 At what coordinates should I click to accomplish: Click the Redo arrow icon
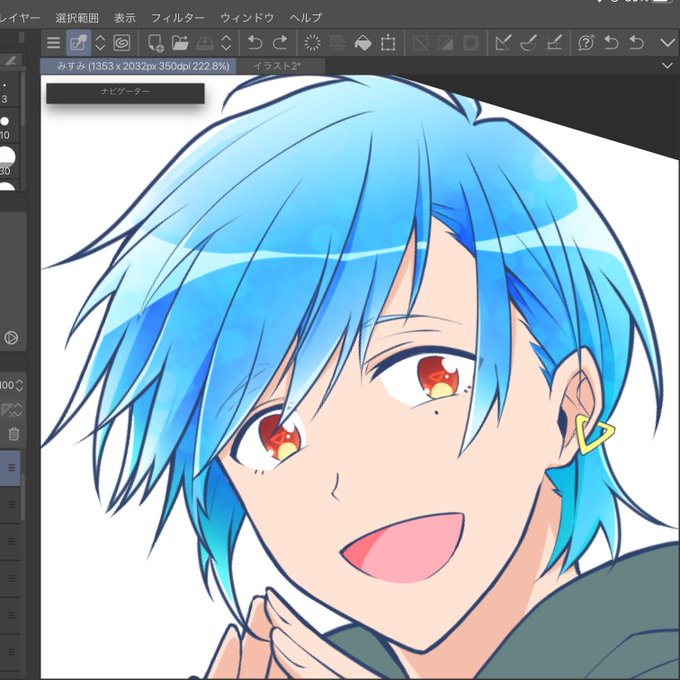click(280, 42)
